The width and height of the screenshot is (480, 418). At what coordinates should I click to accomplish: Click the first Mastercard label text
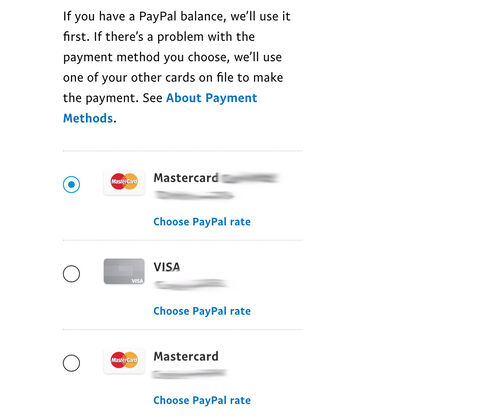pos(186,178)
